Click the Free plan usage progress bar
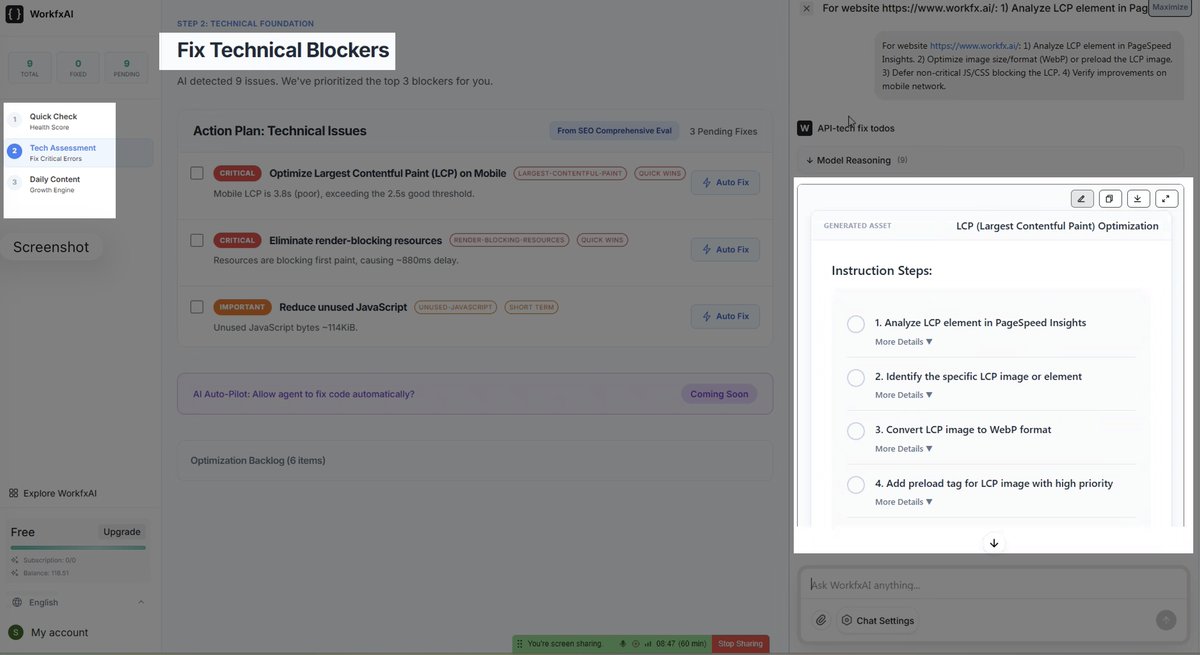This screenshot has height=655, width=1200. click(x=78, y=548)
